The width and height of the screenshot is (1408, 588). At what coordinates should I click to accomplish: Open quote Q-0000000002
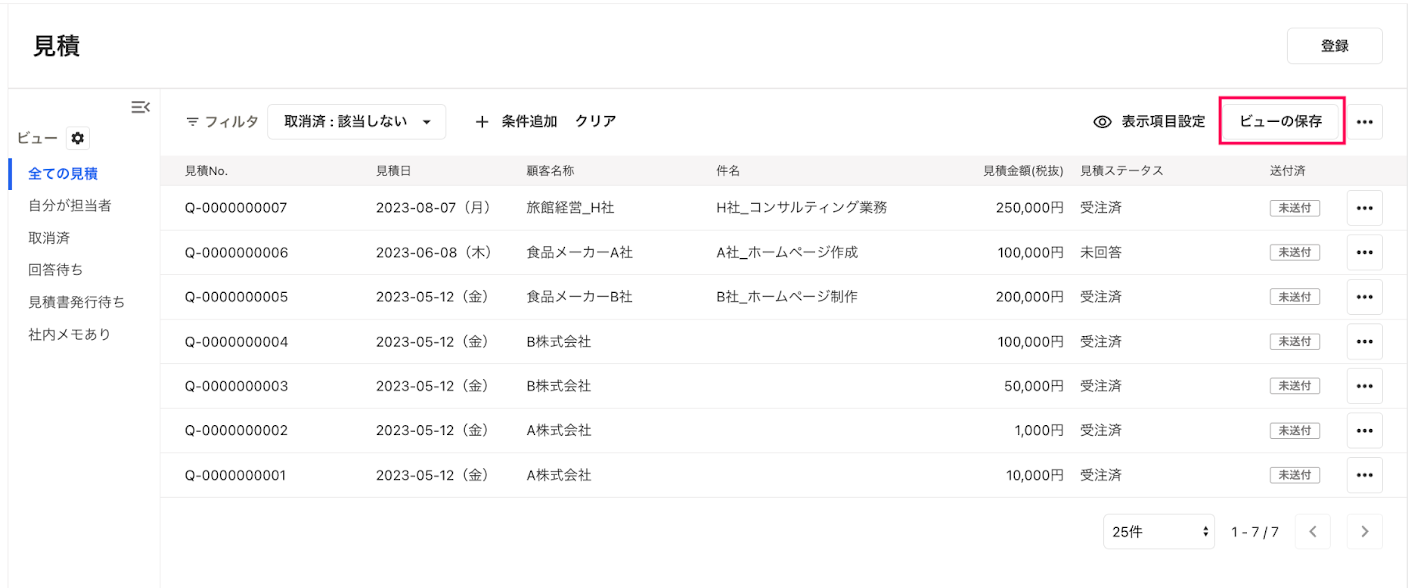click(x=236, y=430)
